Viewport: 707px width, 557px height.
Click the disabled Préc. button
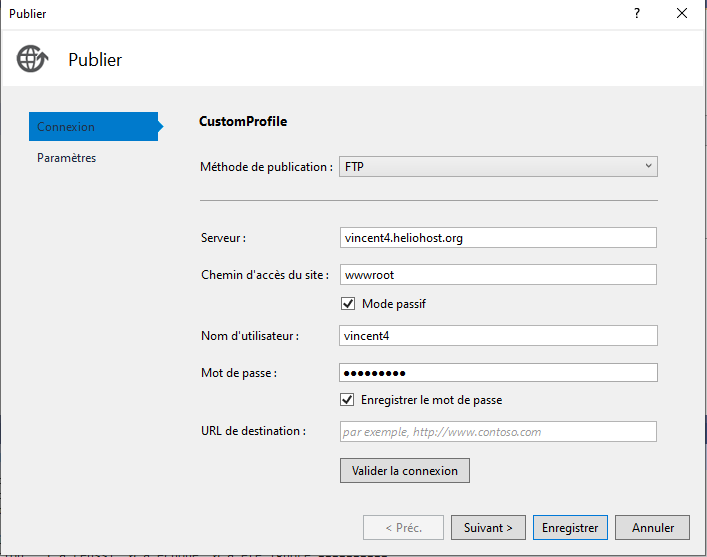point(405,527)
